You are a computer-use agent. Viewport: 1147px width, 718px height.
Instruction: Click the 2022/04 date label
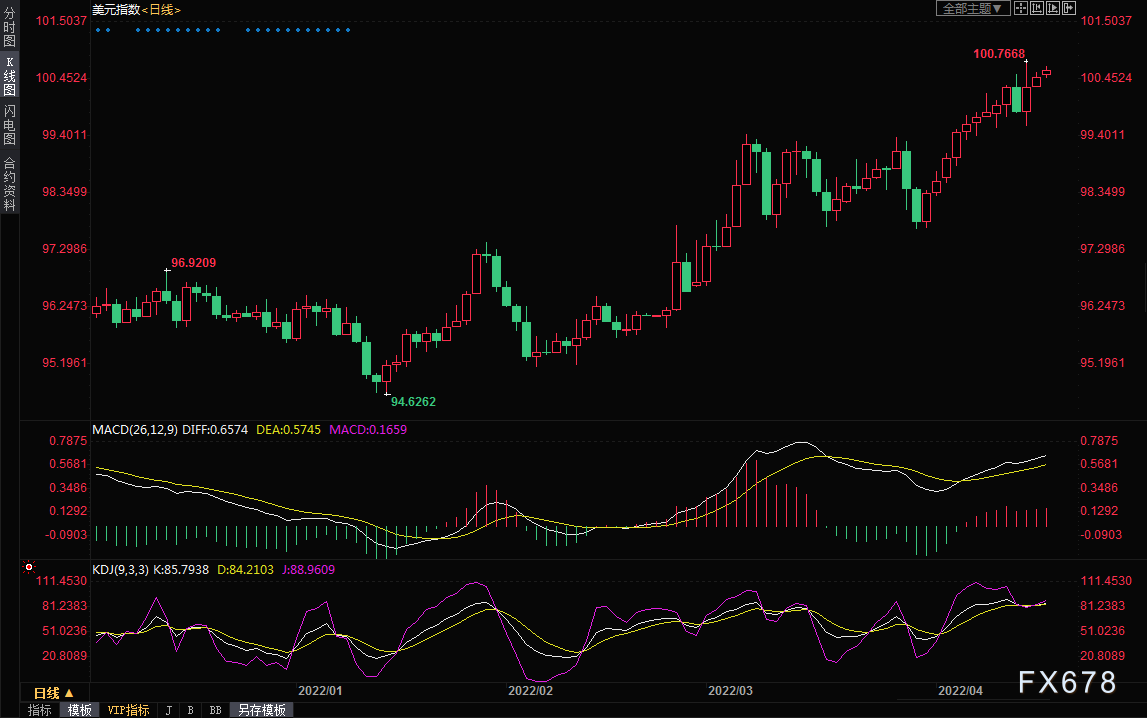pyautogui.click(x=960, y=690)
